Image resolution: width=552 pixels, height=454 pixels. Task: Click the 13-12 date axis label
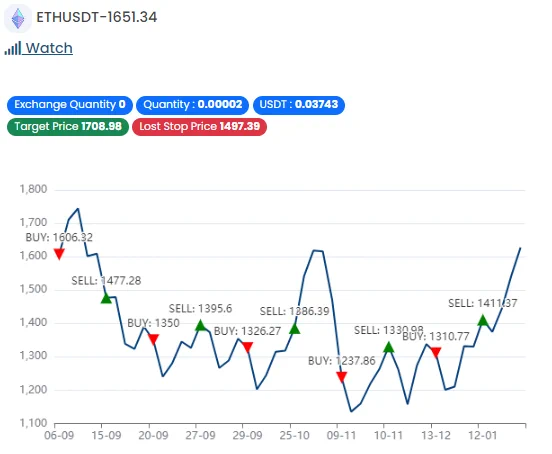coord(436,435)
